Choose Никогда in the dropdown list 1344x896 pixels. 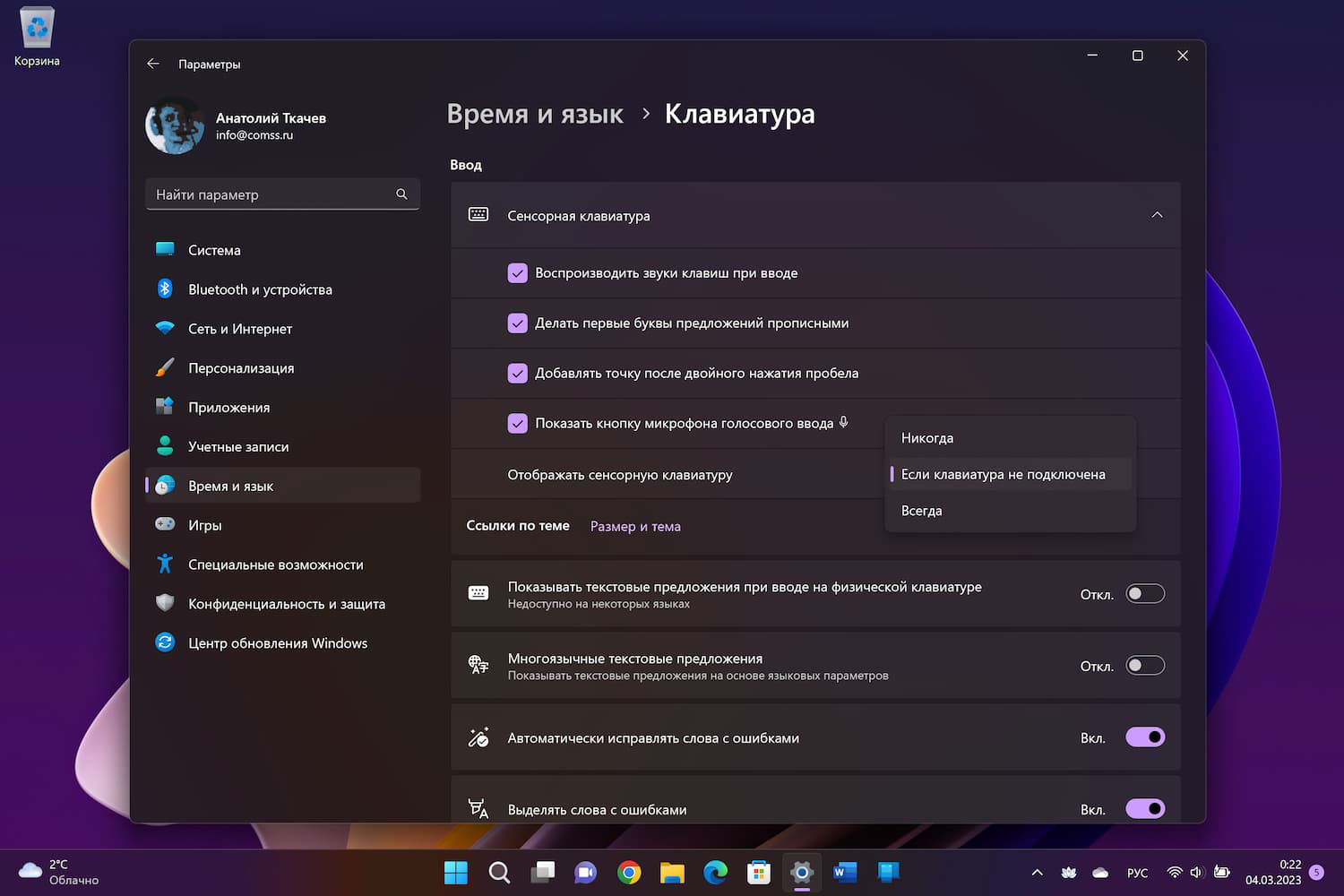point(1011,438)
